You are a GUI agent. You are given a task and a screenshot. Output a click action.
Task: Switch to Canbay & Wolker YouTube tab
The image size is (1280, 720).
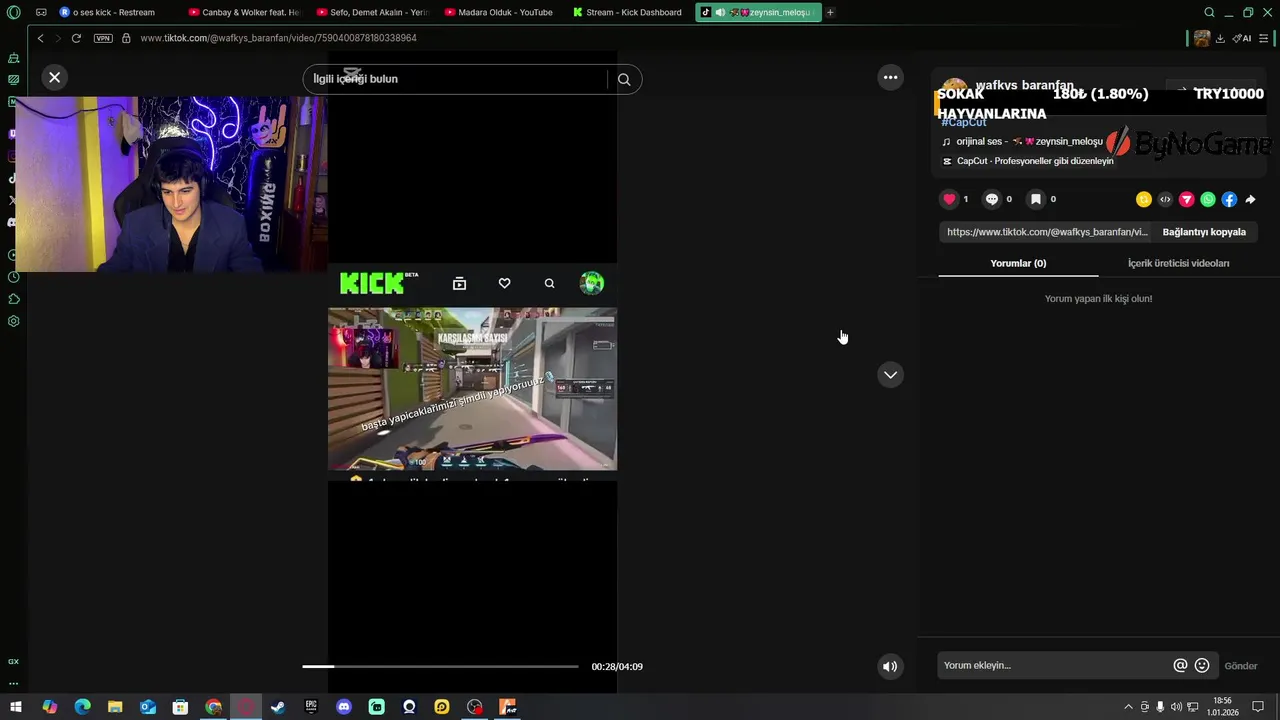243,12
